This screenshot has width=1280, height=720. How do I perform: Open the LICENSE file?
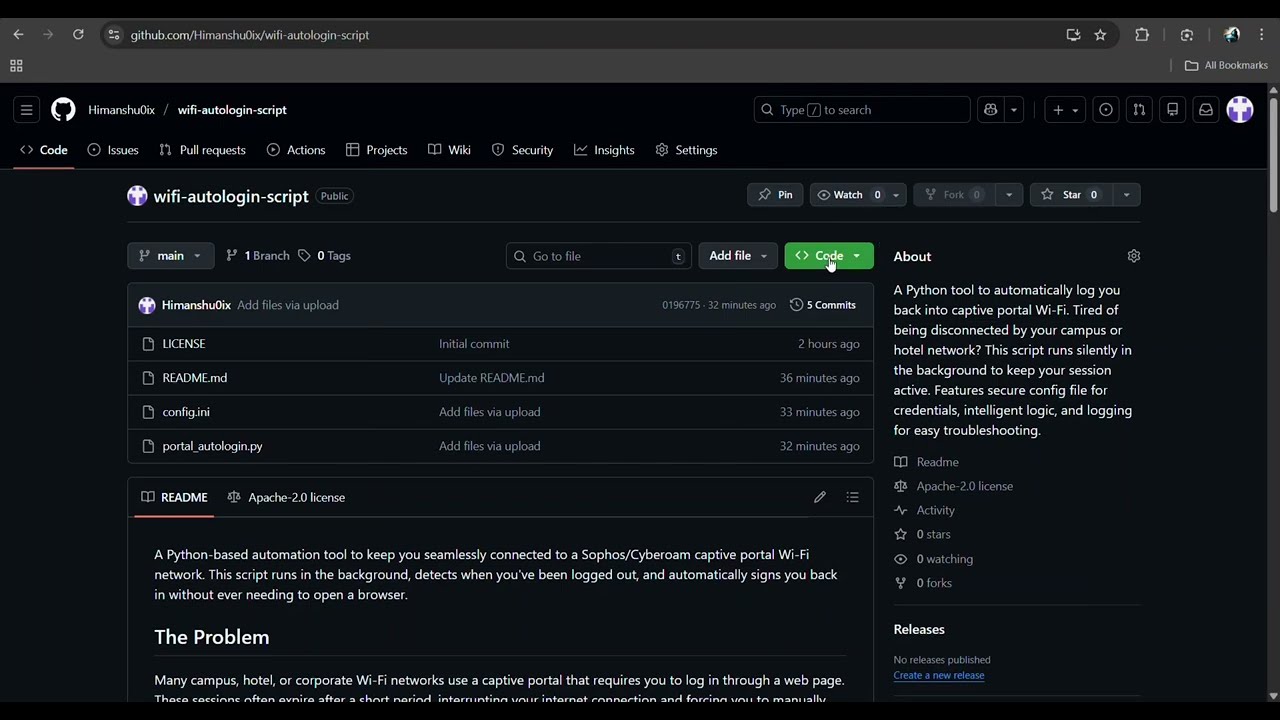(184, 344)
